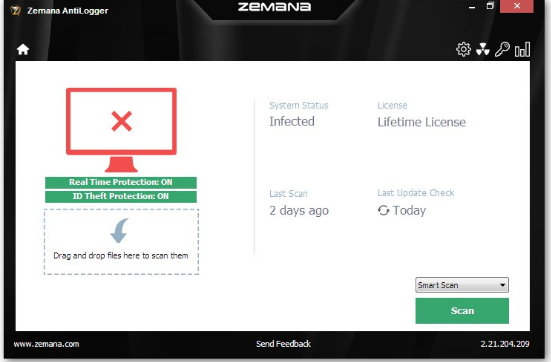Start the scan with Scan button
Viewport: 551px width, 362px height.
coord(462,311)
